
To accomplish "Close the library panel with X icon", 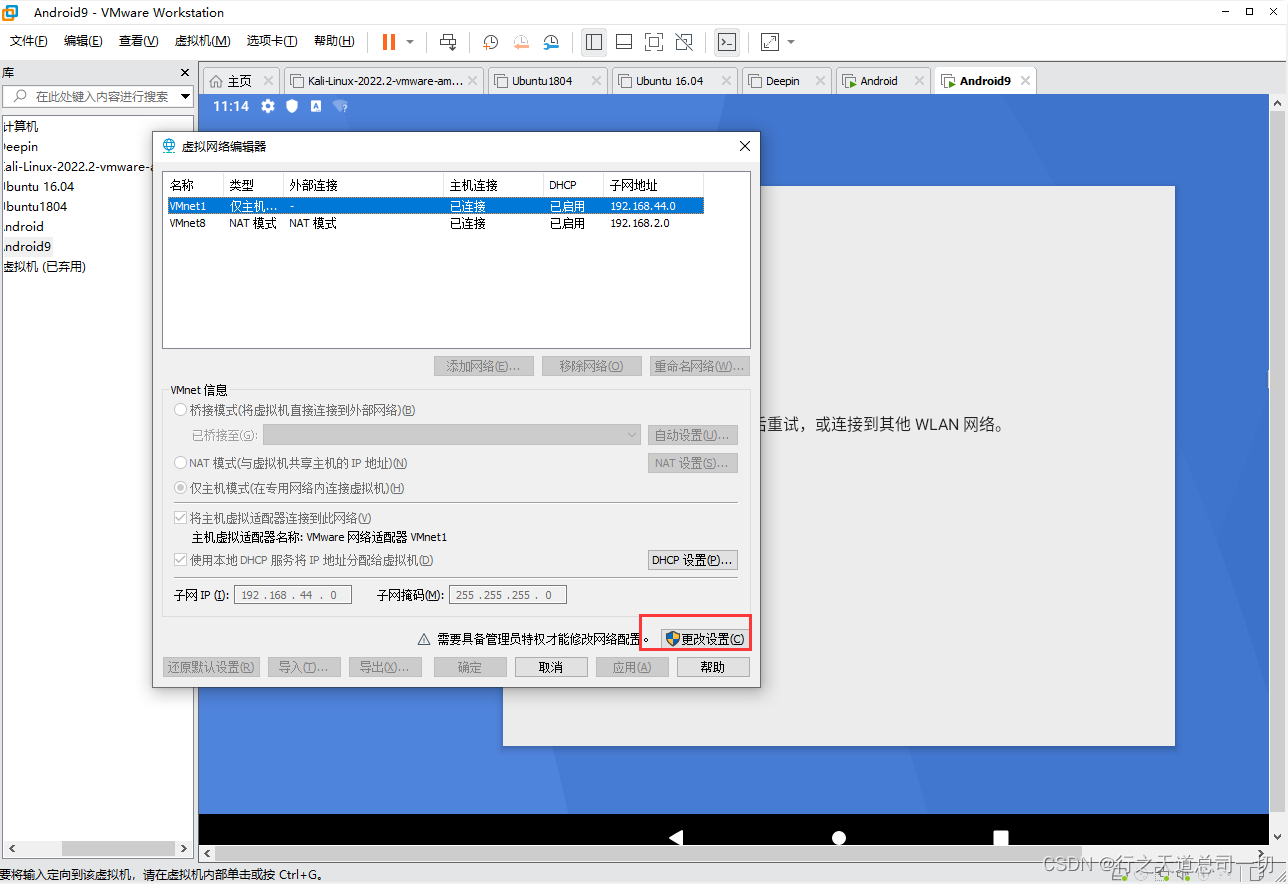I will pos(184,73).
